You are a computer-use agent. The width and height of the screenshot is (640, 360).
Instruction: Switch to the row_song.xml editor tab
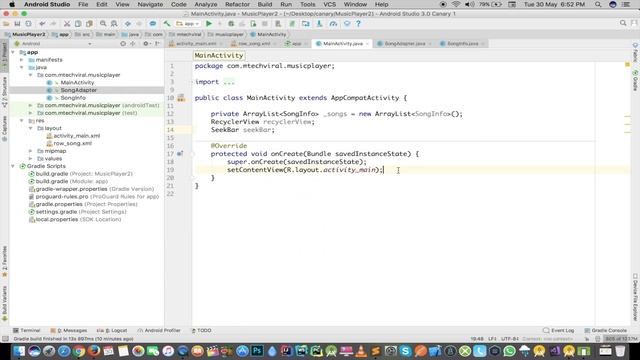tap(254, 44)
